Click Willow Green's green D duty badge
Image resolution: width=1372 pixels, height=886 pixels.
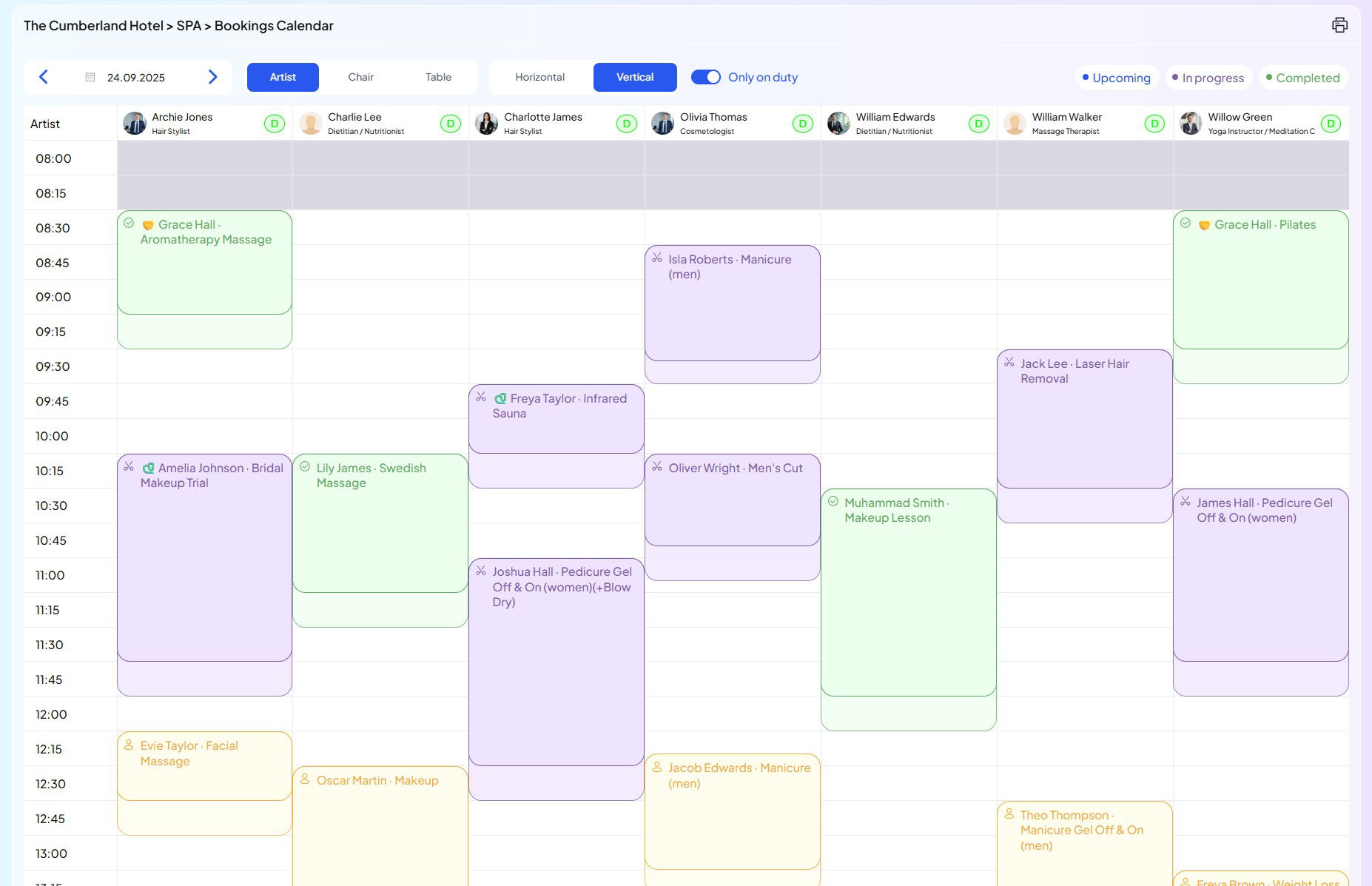(1330, 124)
